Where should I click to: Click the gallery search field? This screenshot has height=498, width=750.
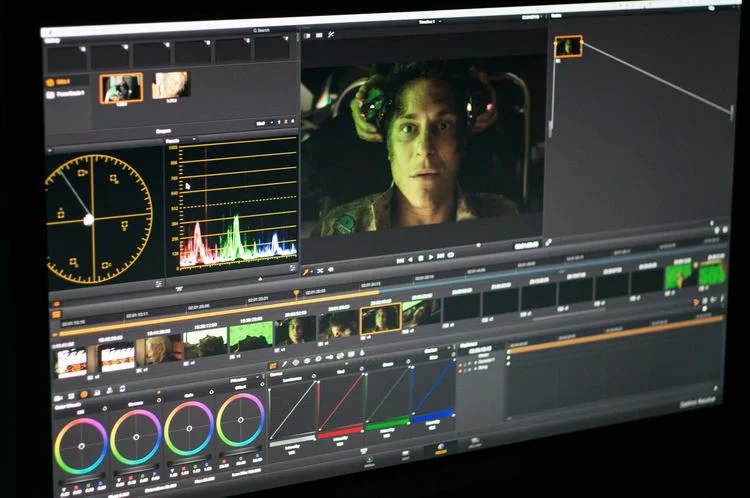[x=261, y=30]
